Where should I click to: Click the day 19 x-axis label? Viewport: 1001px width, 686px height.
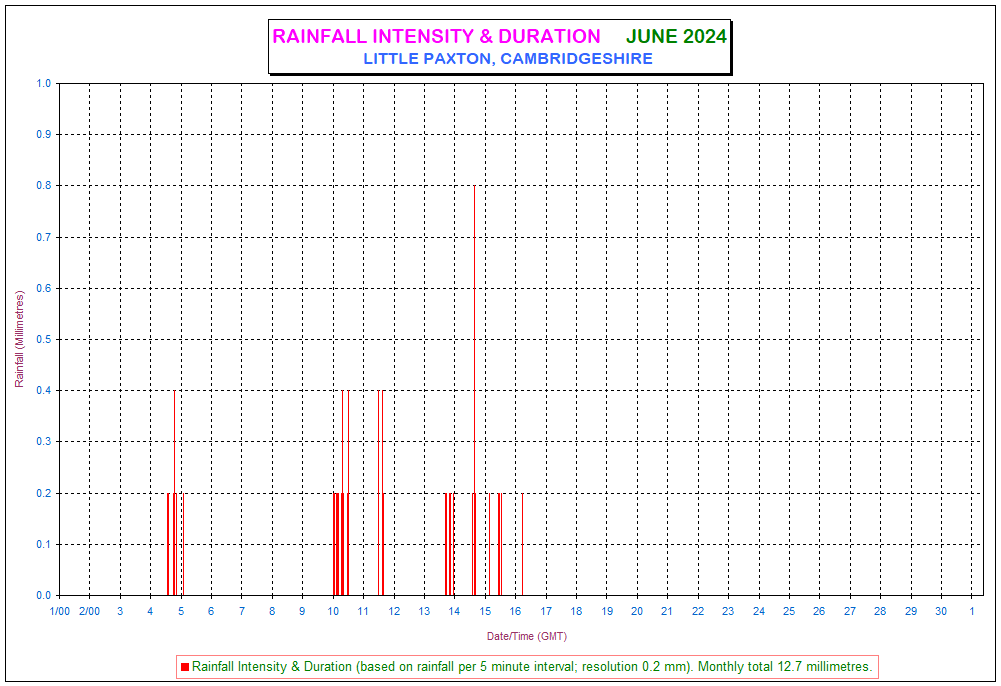(x=607, y=611)
